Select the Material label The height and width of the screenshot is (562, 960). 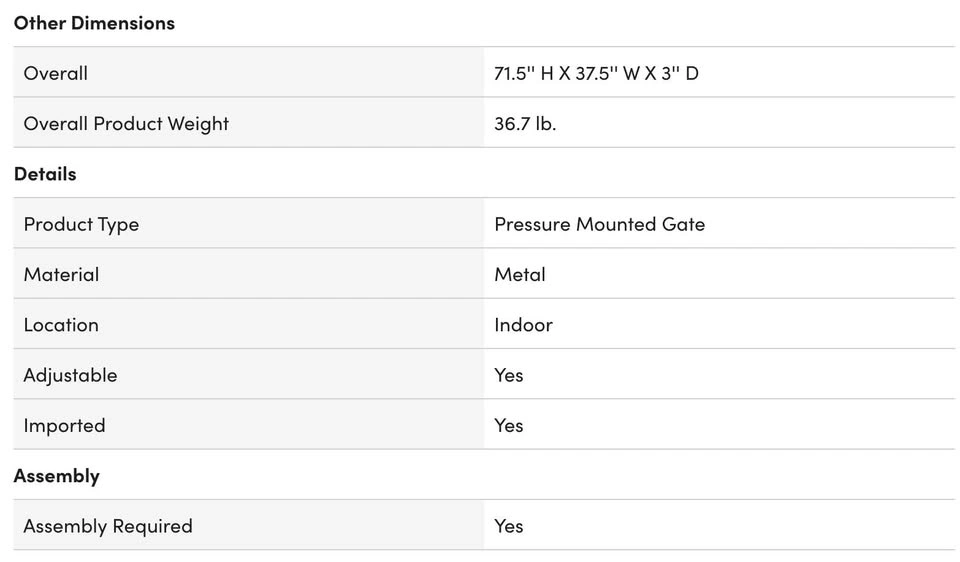coord(61,274)
